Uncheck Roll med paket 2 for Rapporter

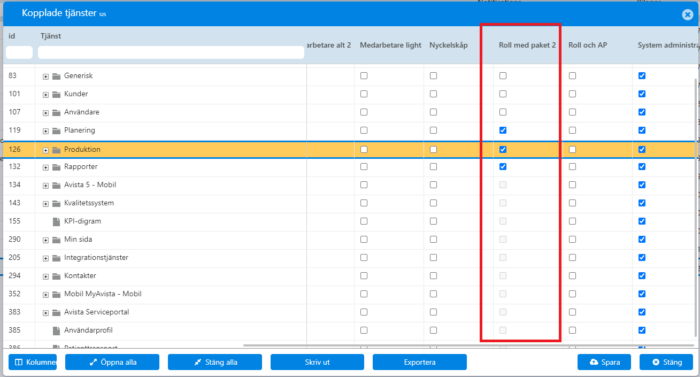click(x=503, y=167)
